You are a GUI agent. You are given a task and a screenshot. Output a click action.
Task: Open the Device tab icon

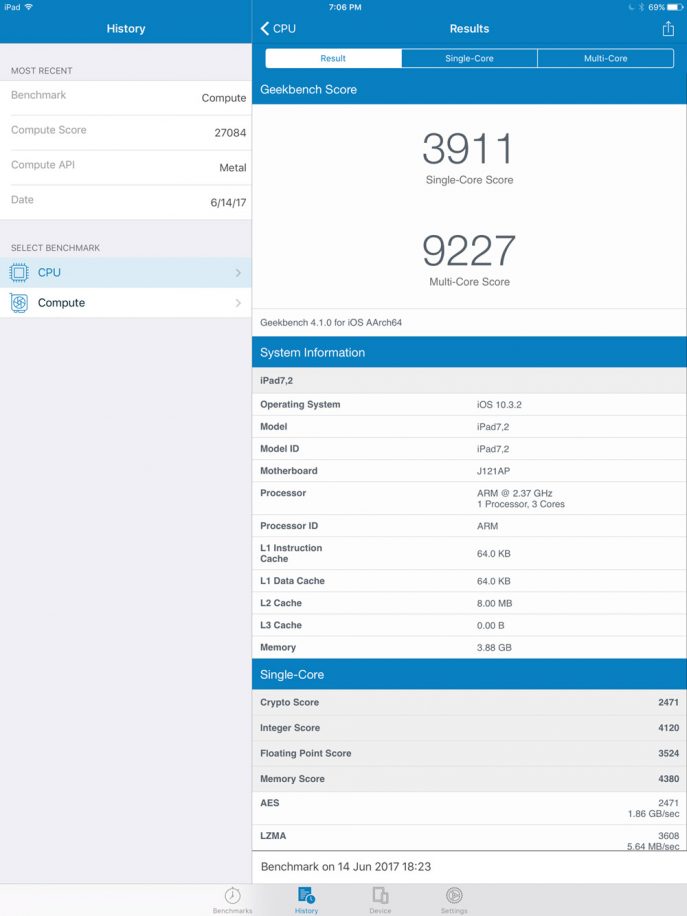[380, 895]
